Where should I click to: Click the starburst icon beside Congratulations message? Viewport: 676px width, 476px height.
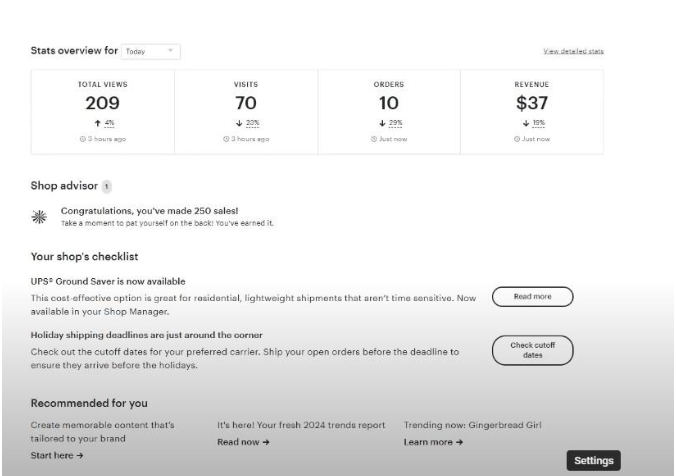coord(39,215)
